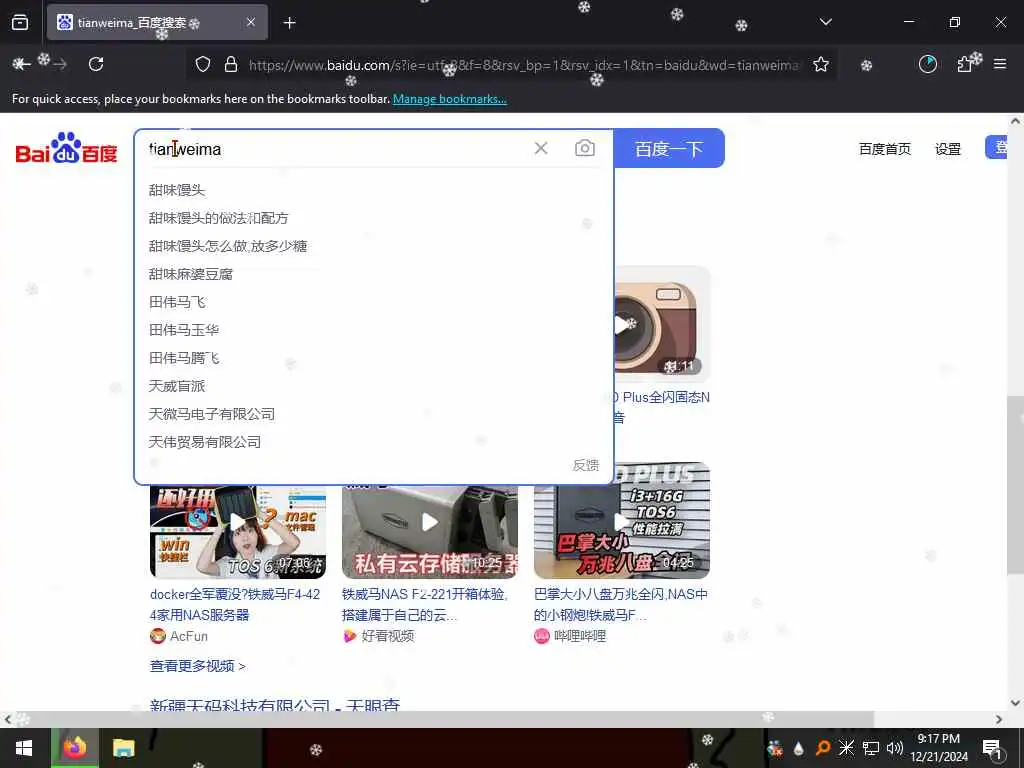The width and height of the screenshot is (1024, 768).
Task: Click the 好看视频 source icon
Action: 350,636
